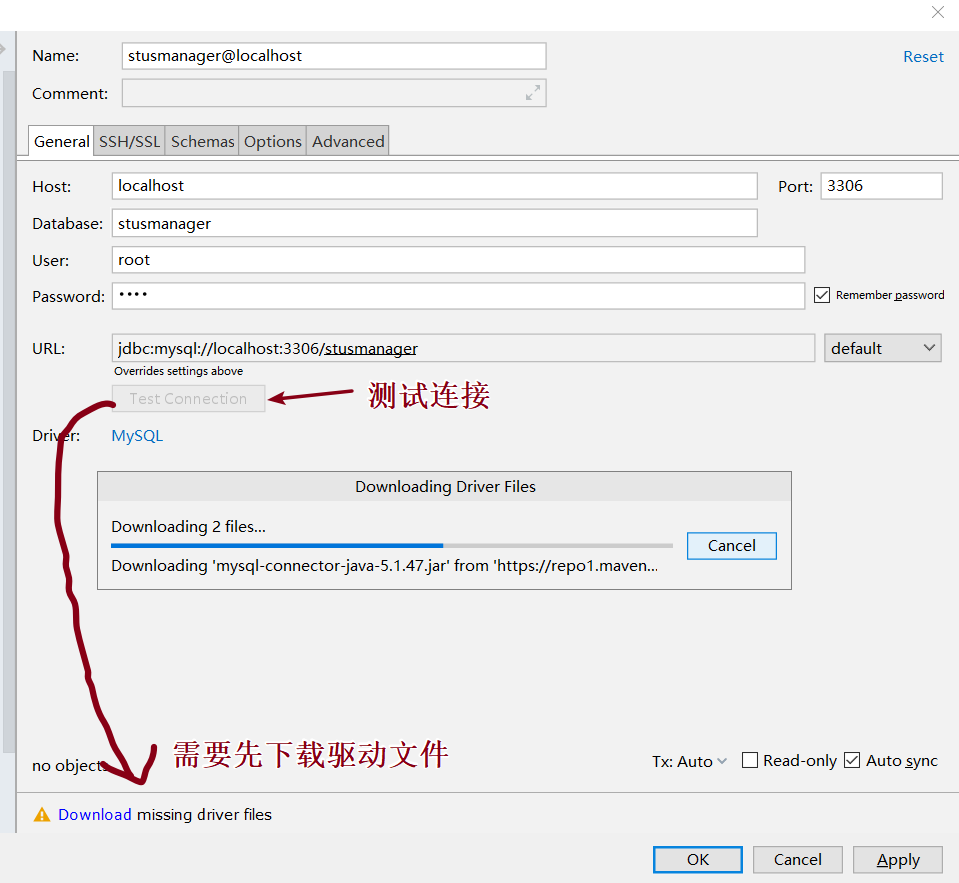Image resolution: width=959 pixels, height=883 pixels.
Task: Click the download progress bar
Action: click(x=392, y=545)
